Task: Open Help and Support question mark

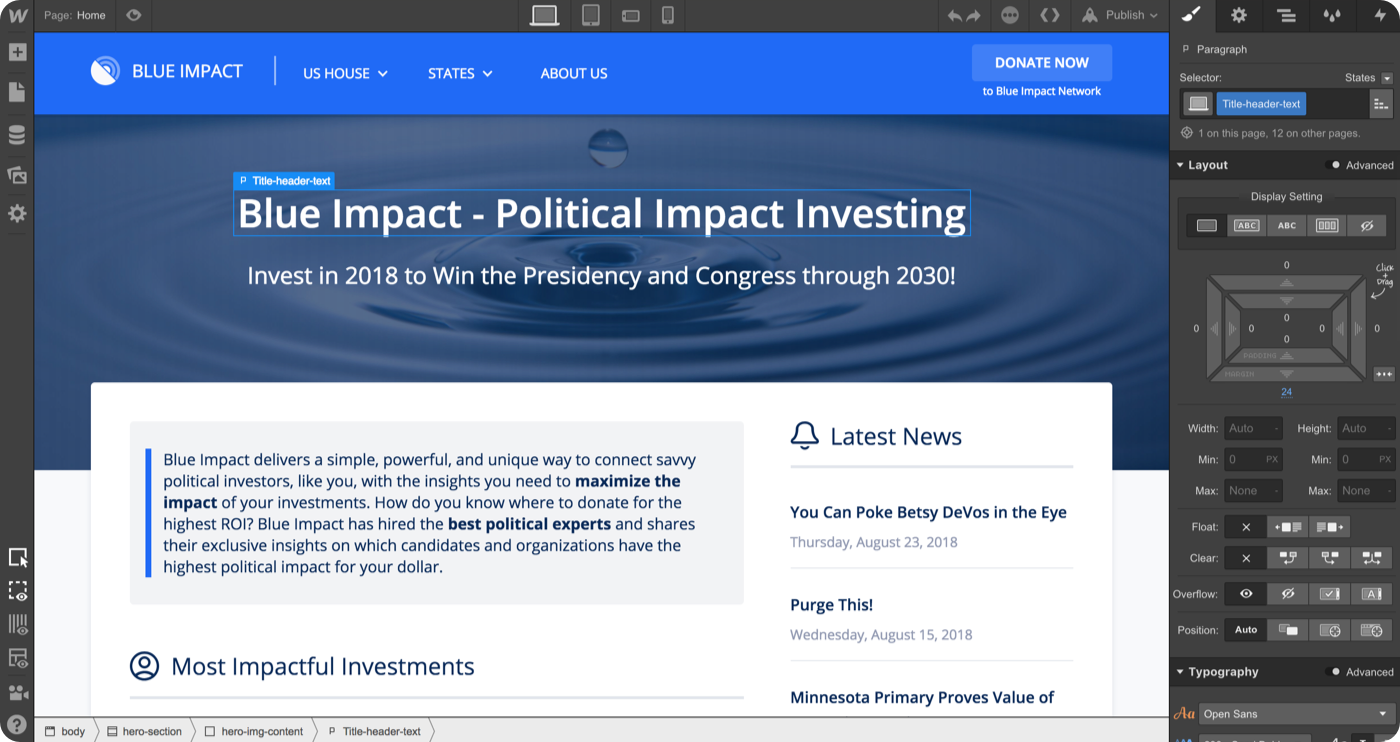Action: pos(17,724)
